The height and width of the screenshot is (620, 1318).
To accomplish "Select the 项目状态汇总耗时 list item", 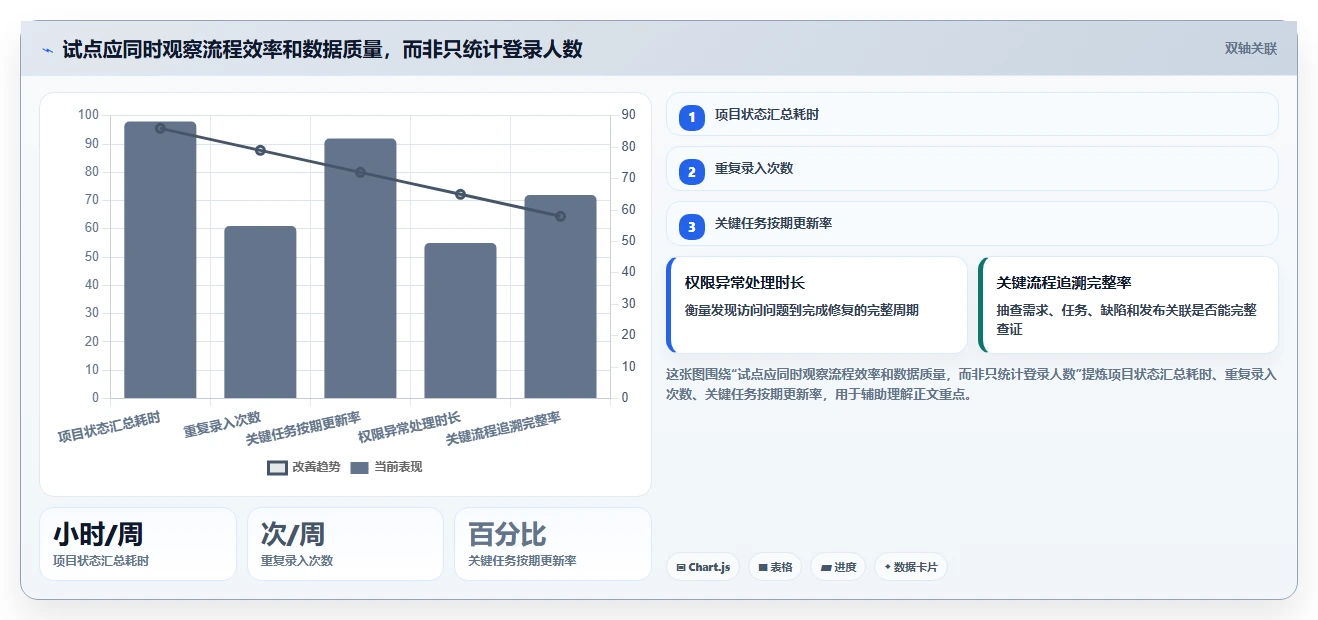I will tap(972, 114).
